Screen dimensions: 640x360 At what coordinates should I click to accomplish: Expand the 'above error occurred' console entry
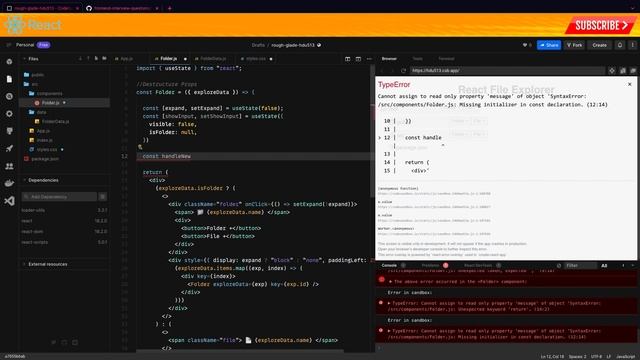coord(390,282)
